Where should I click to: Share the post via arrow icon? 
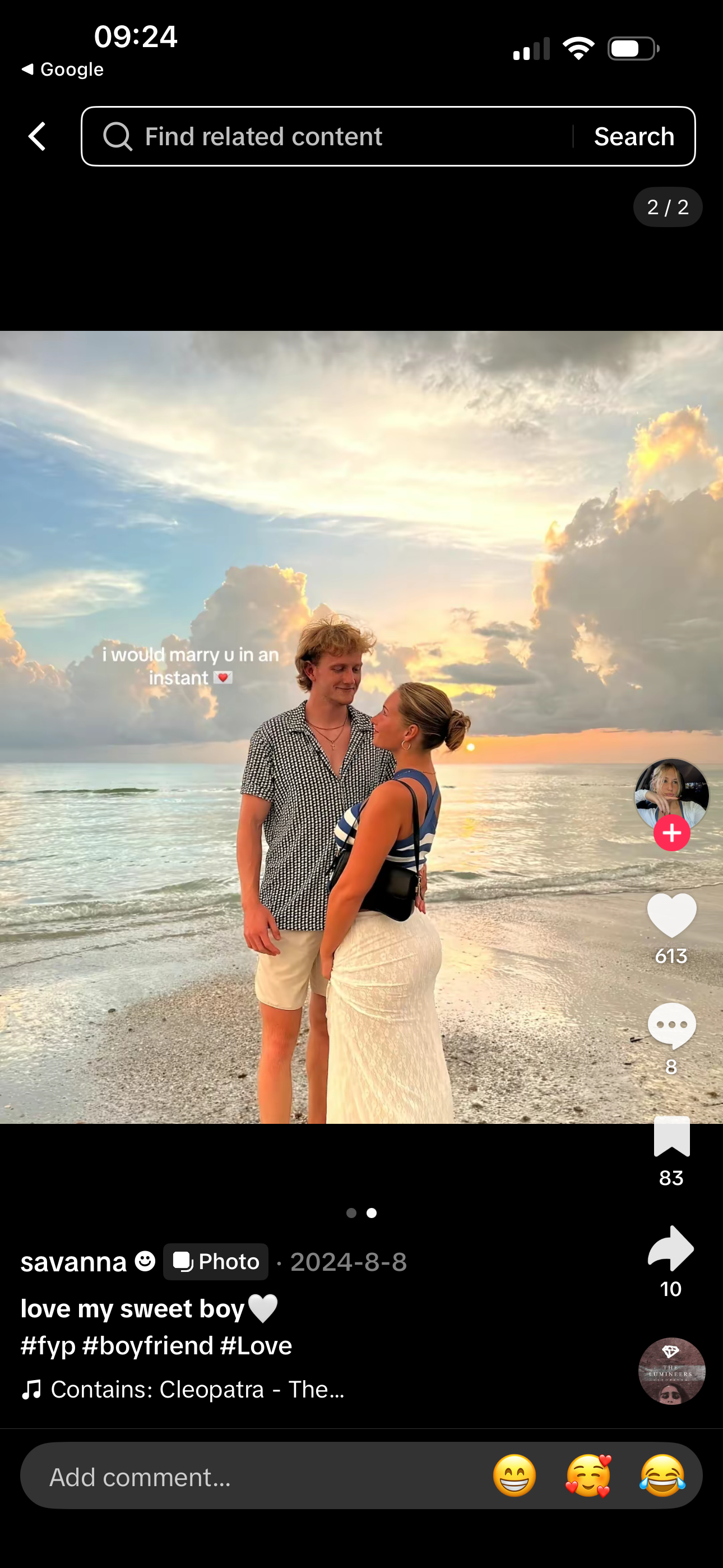pos(671,1249)
